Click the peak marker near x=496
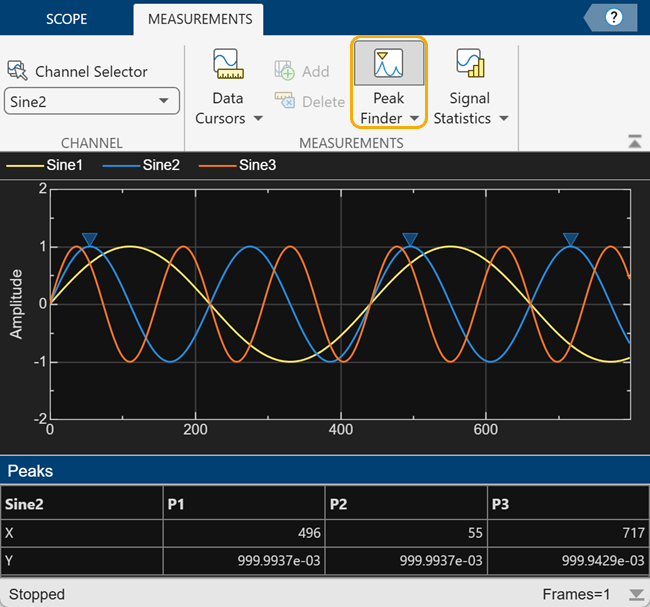This screenshot has width=650, height=607. (410, 239)
